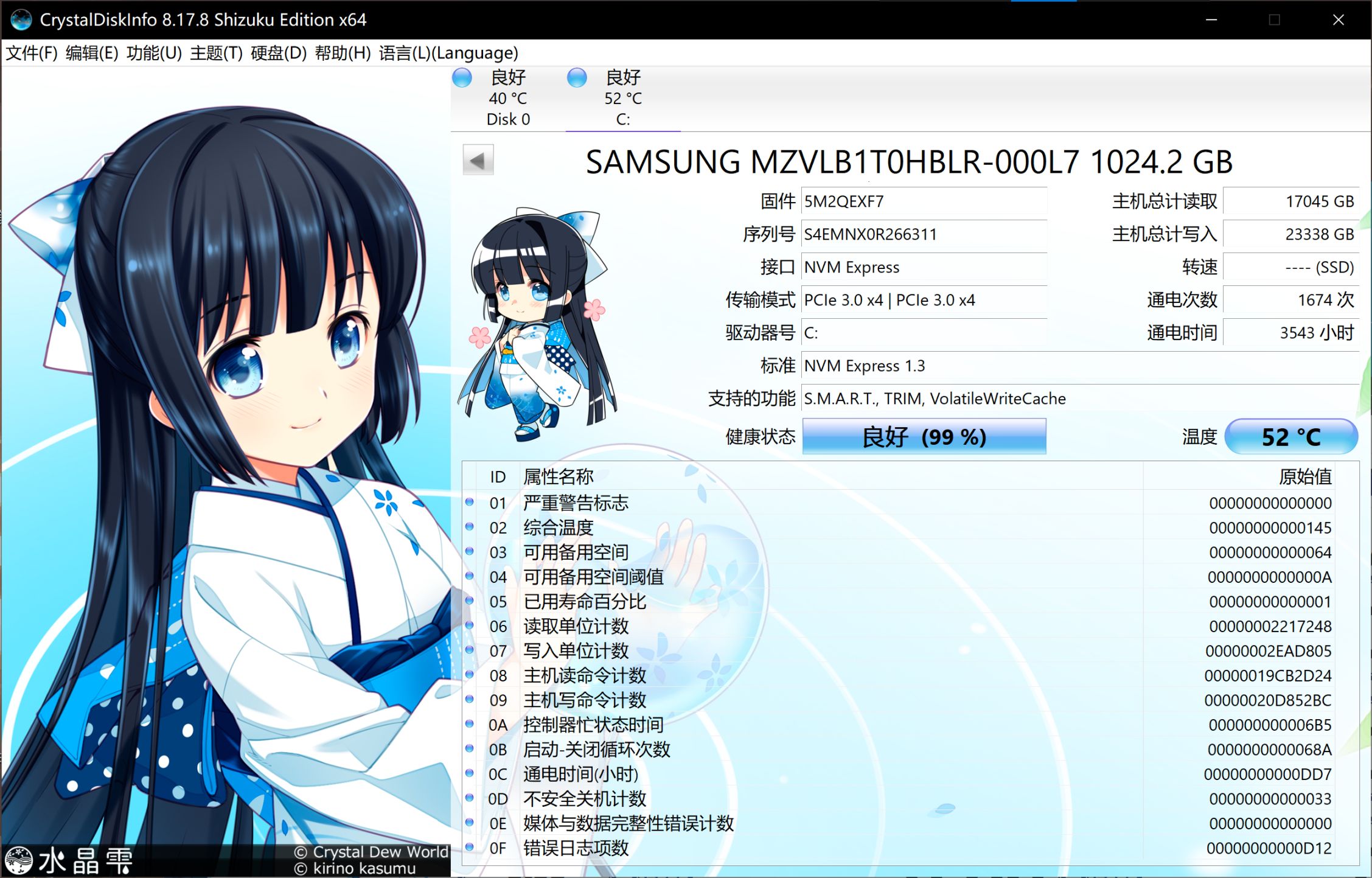The width and height of the screenshot is (1372, 878).
Task: Open the 硬盘(D) menu
Action: 278,53
